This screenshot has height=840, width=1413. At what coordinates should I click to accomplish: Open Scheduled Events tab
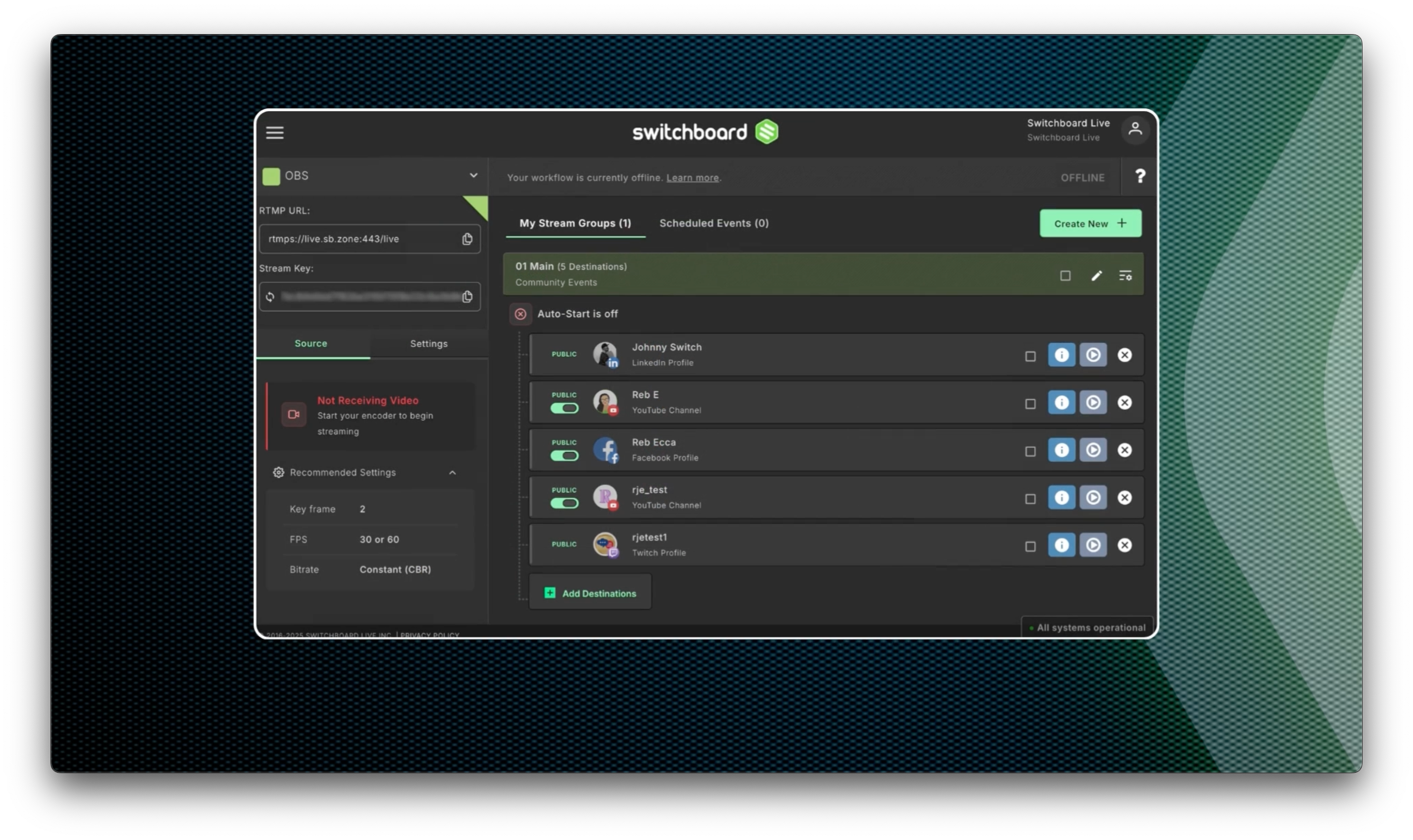point(714,223)
